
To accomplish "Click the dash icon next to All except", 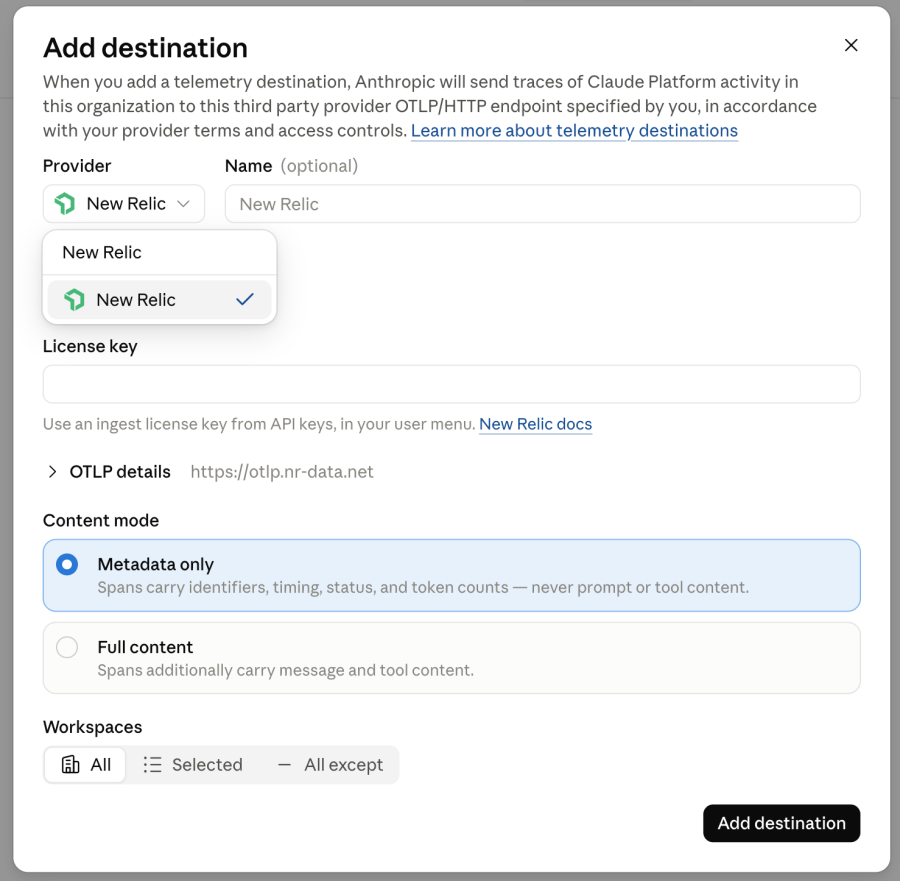I will pos(284,764).
